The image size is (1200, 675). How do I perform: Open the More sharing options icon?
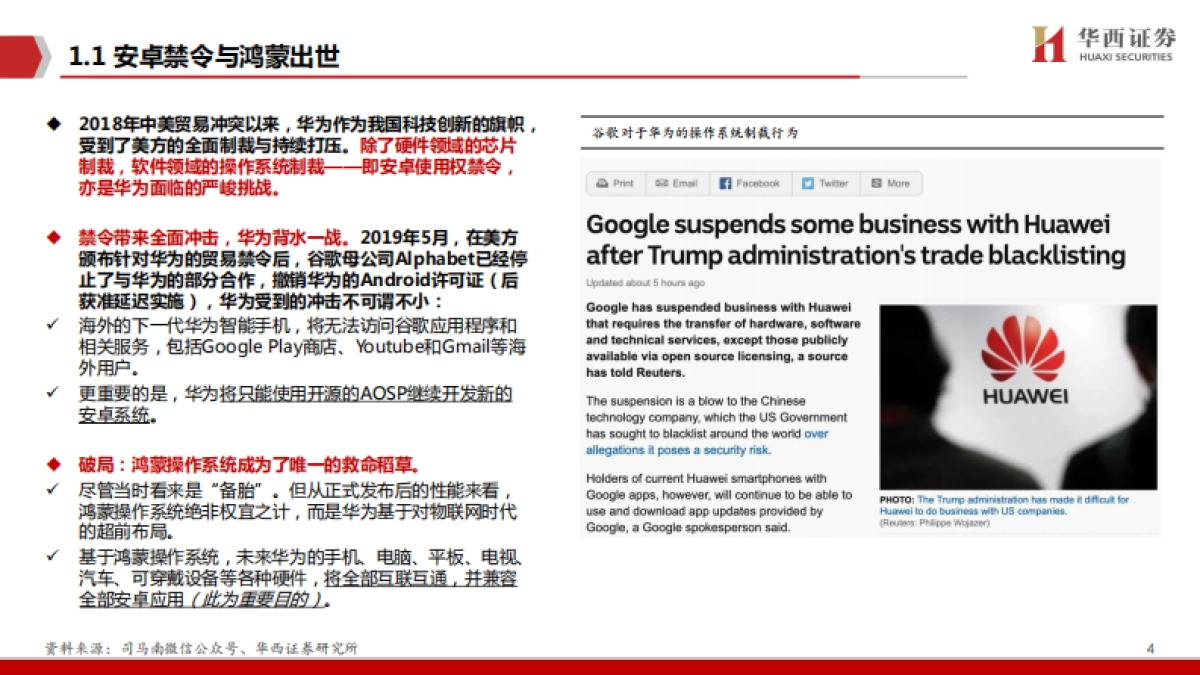tap(876, 183)
